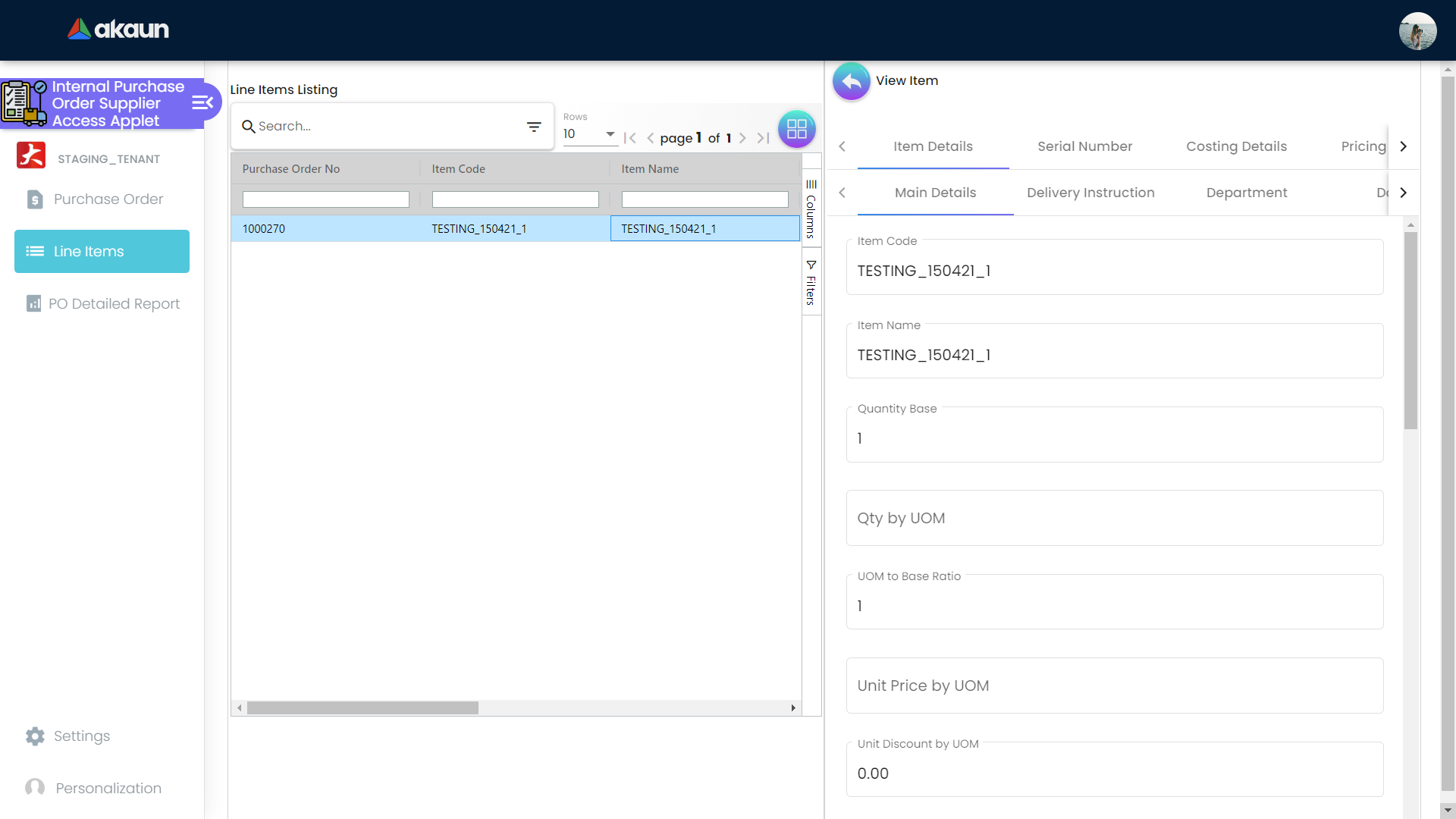1456x819 pixels.
Task: Open PO Detailed Report
Action: [114, 303]
